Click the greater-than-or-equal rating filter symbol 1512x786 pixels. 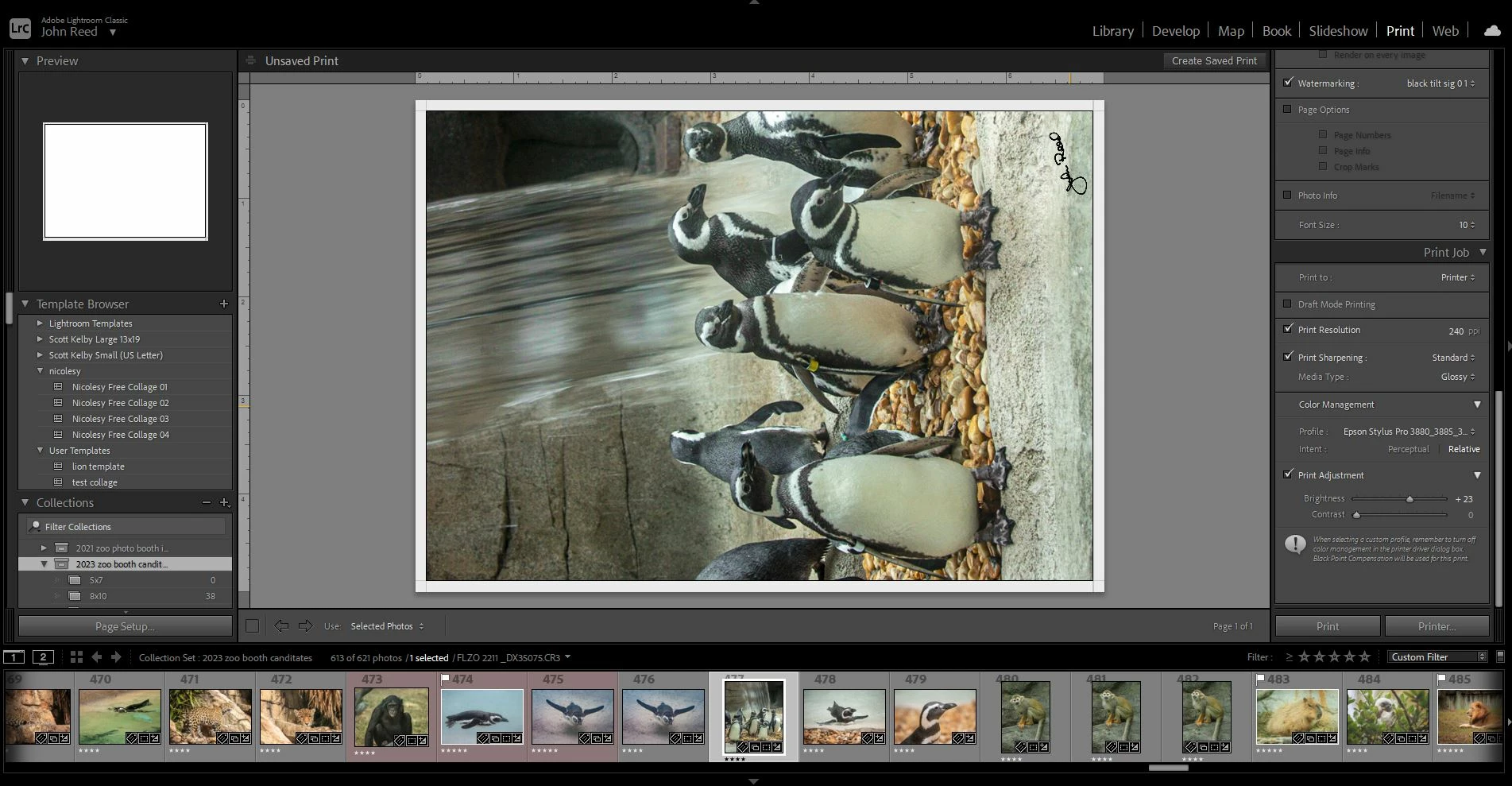1289,657
